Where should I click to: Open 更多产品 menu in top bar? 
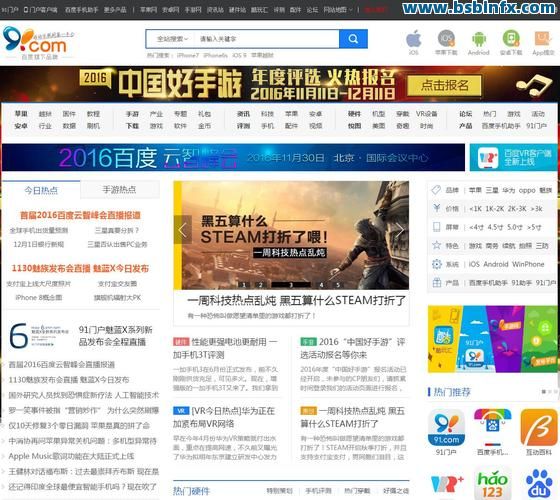point(115,10)
